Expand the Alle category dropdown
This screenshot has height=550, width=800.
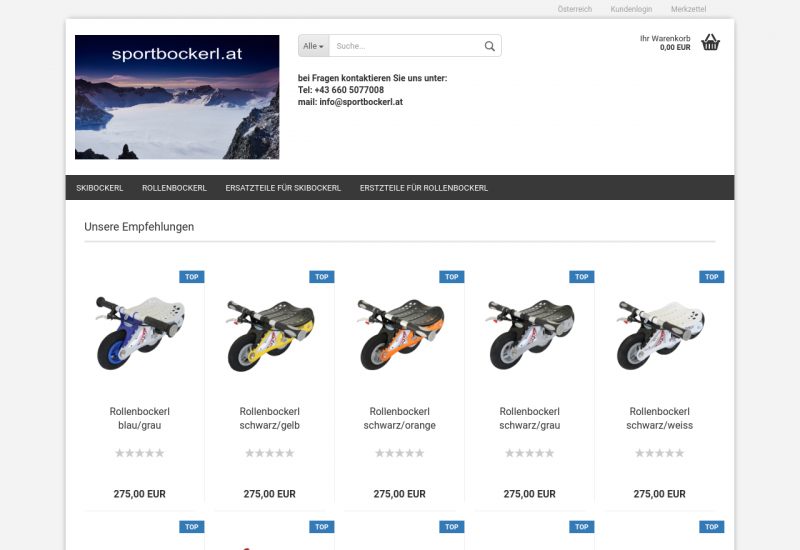313,46
